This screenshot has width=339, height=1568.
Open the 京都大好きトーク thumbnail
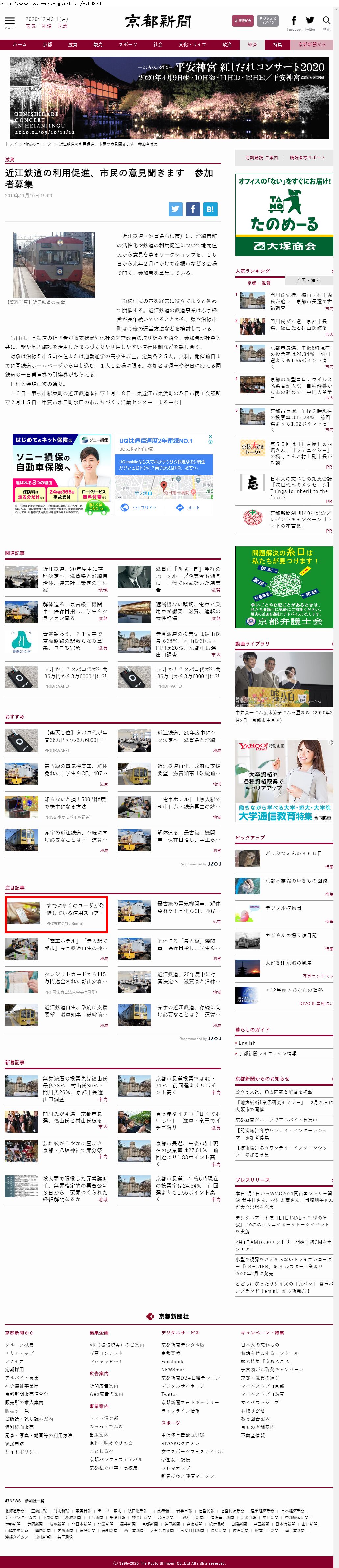(252, 448)
